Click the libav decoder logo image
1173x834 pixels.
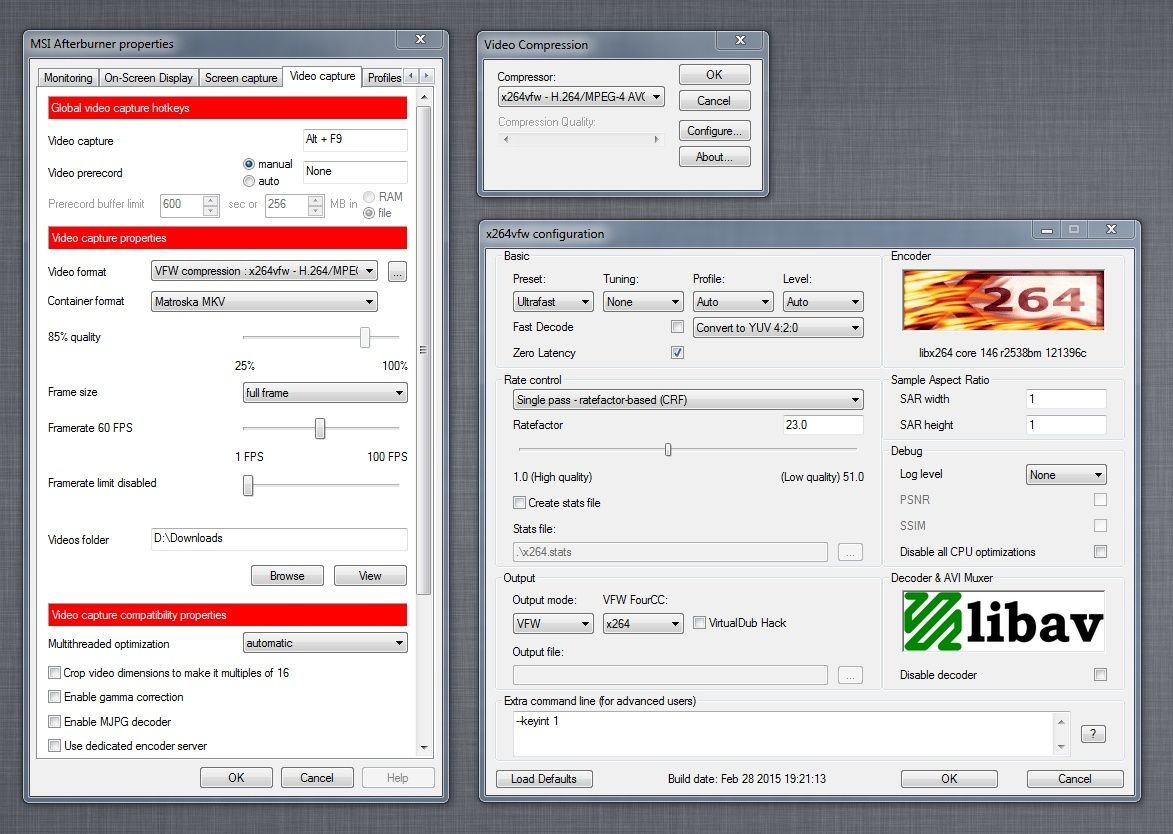[1002, 621]
